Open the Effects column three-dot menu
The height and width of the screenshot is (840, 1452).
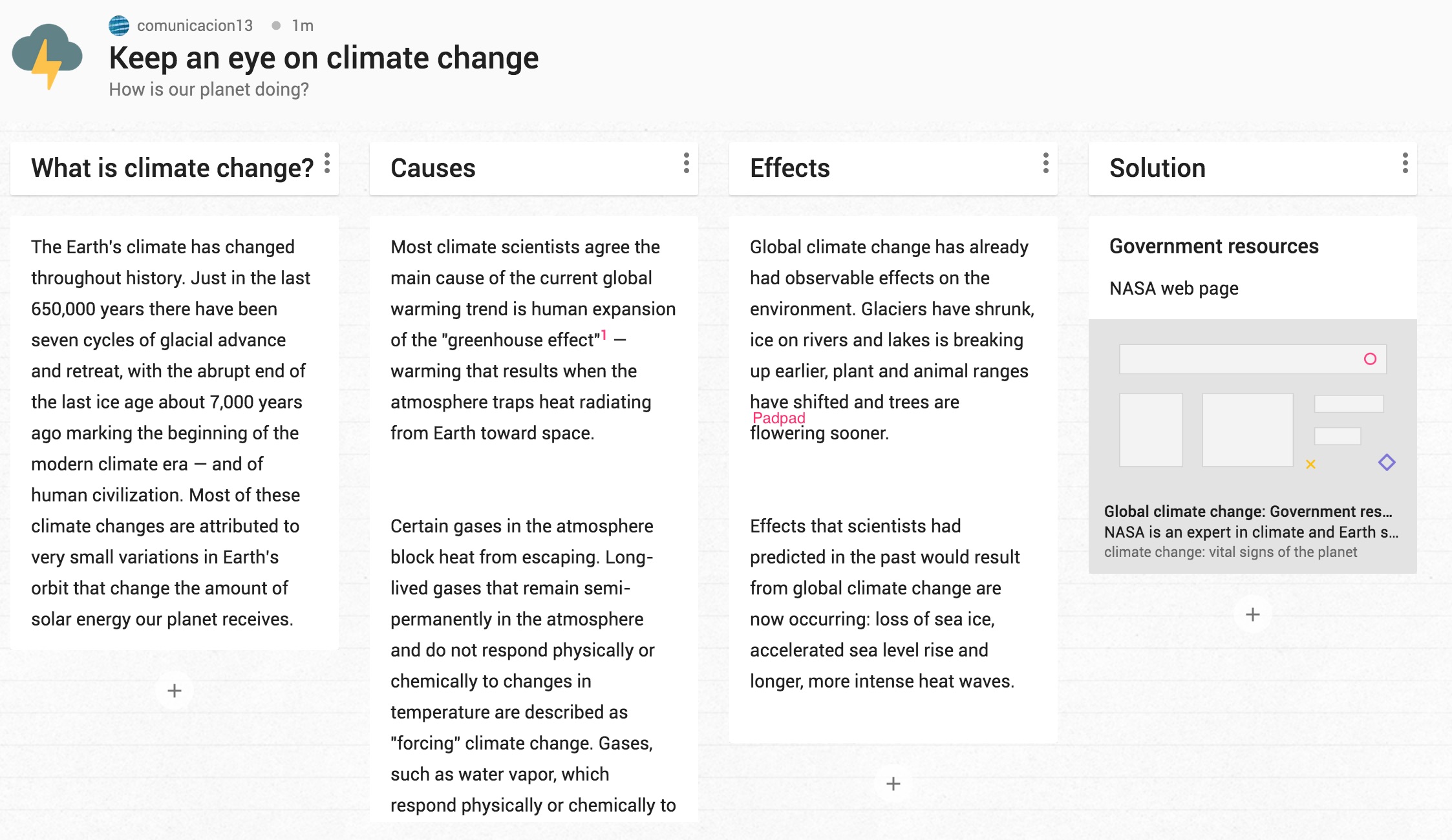[1046, 163]
